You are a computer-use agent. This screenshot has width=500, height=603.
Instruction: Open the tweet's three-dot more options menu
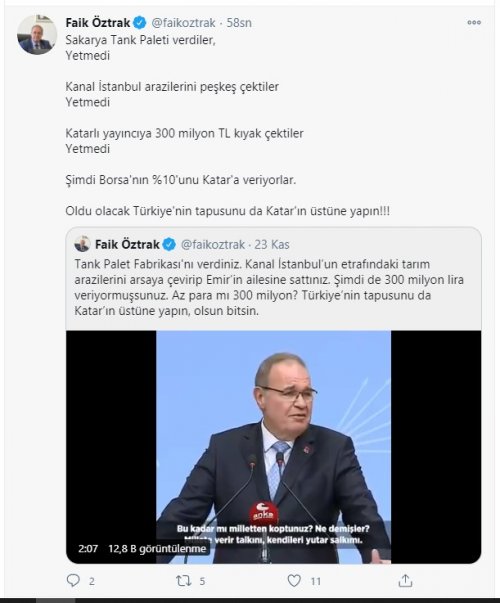coord(474,23)
